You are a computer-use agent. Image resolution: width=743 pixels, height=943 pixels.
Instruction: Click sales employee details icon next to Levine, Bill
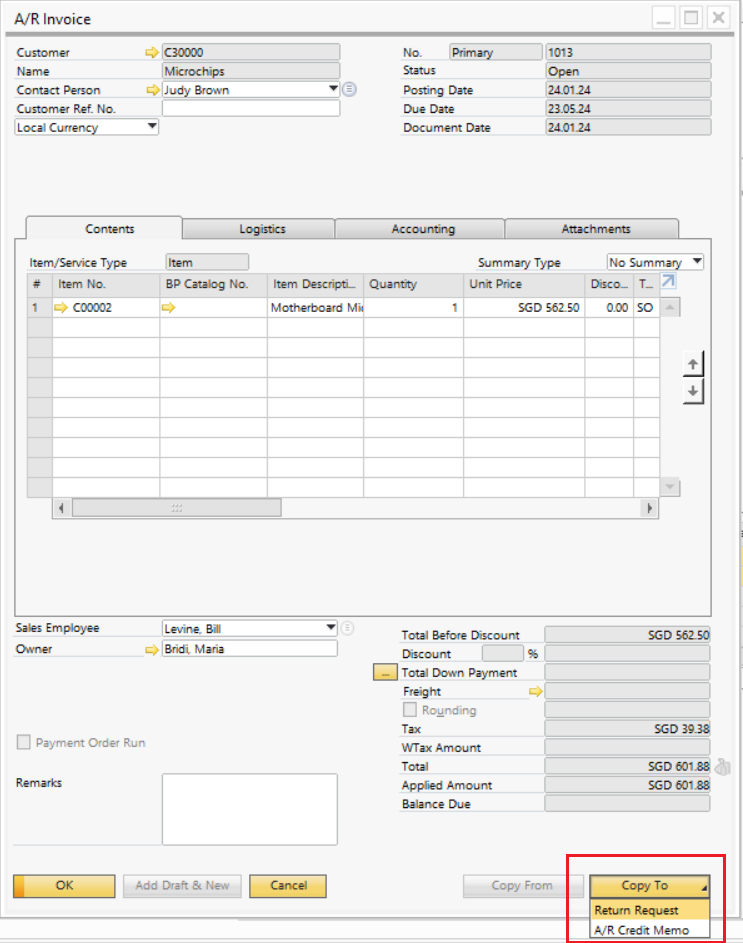[348, 628]
